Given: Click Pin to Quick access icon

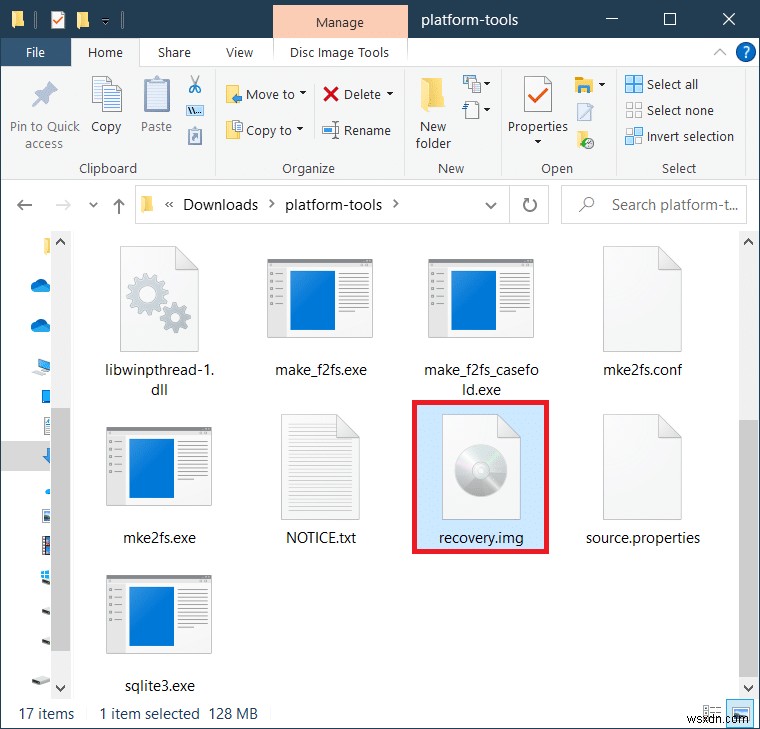Looking at the screenshot, I should click(x=45, y=95).
